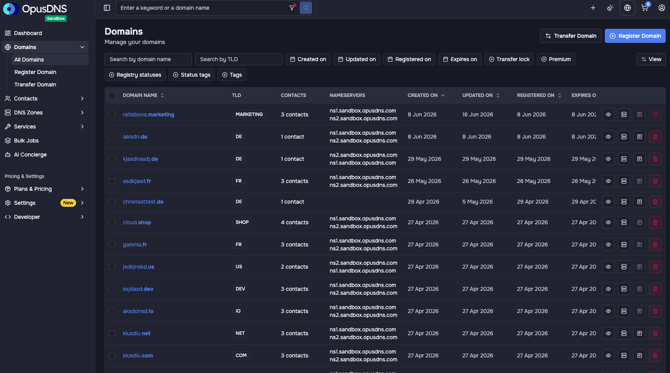Click the server icon for cloud.shop

point(624,222)
